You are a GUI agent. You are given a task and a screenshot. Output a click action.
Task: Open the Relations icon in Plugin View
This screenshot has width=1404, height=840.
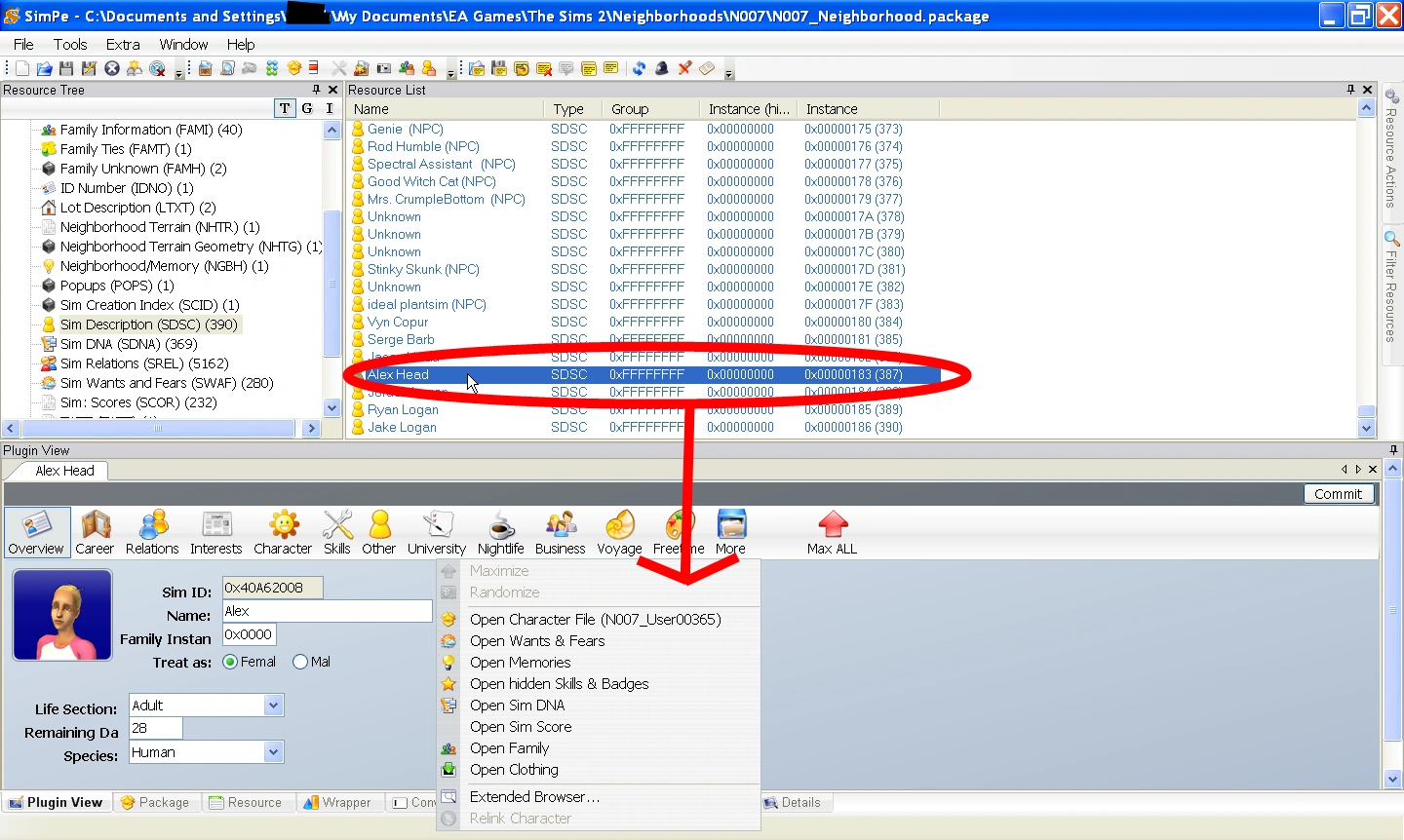pos(152,532)
